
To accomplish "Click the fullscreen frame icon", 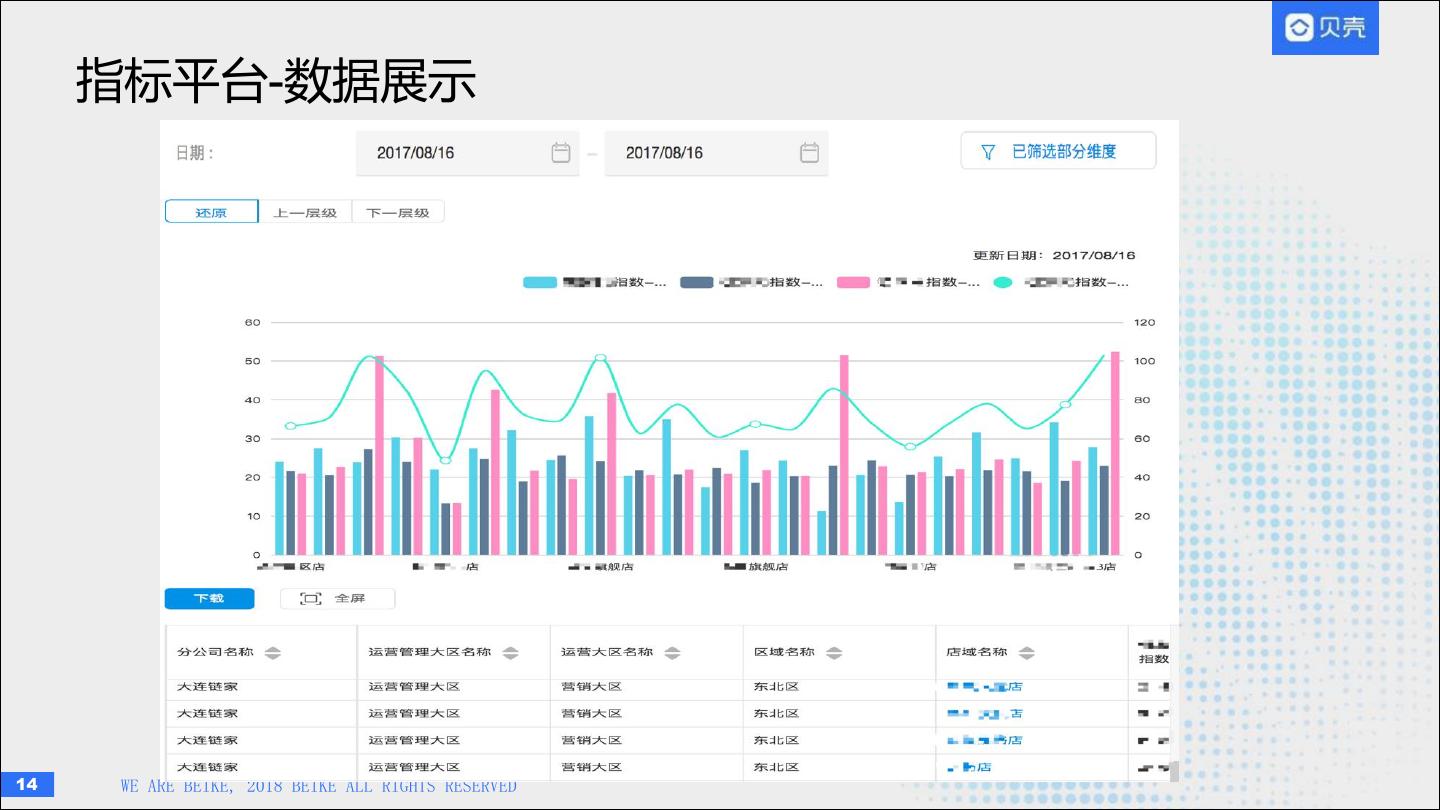I will [x=311, y=598].
